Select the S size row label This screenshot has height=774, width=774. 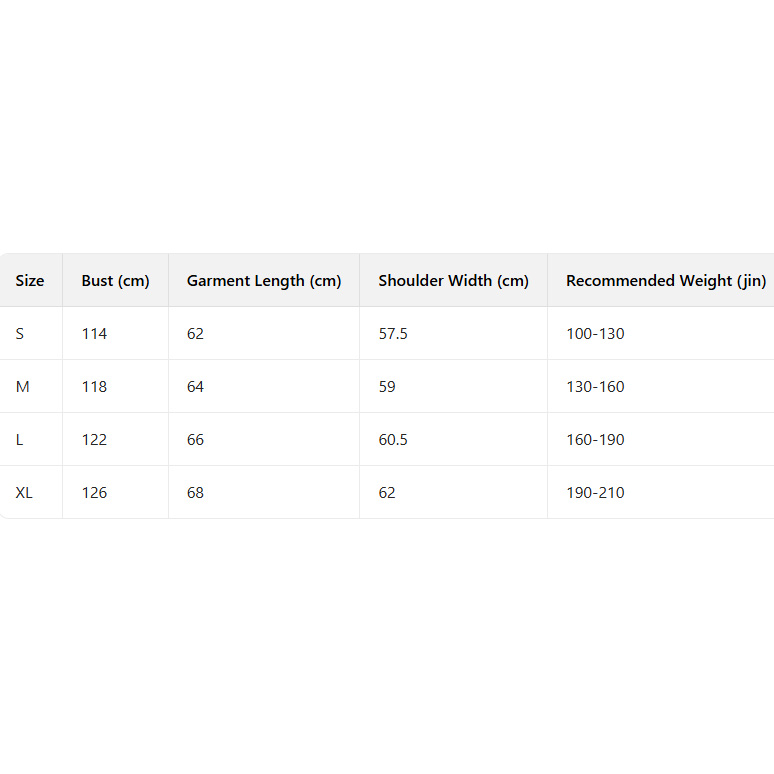point(20,334)
